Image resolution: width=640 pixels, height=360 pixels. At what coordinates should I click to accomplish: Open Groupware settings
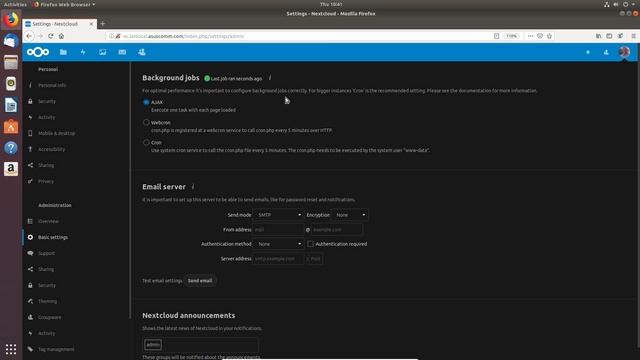[49, 317]
